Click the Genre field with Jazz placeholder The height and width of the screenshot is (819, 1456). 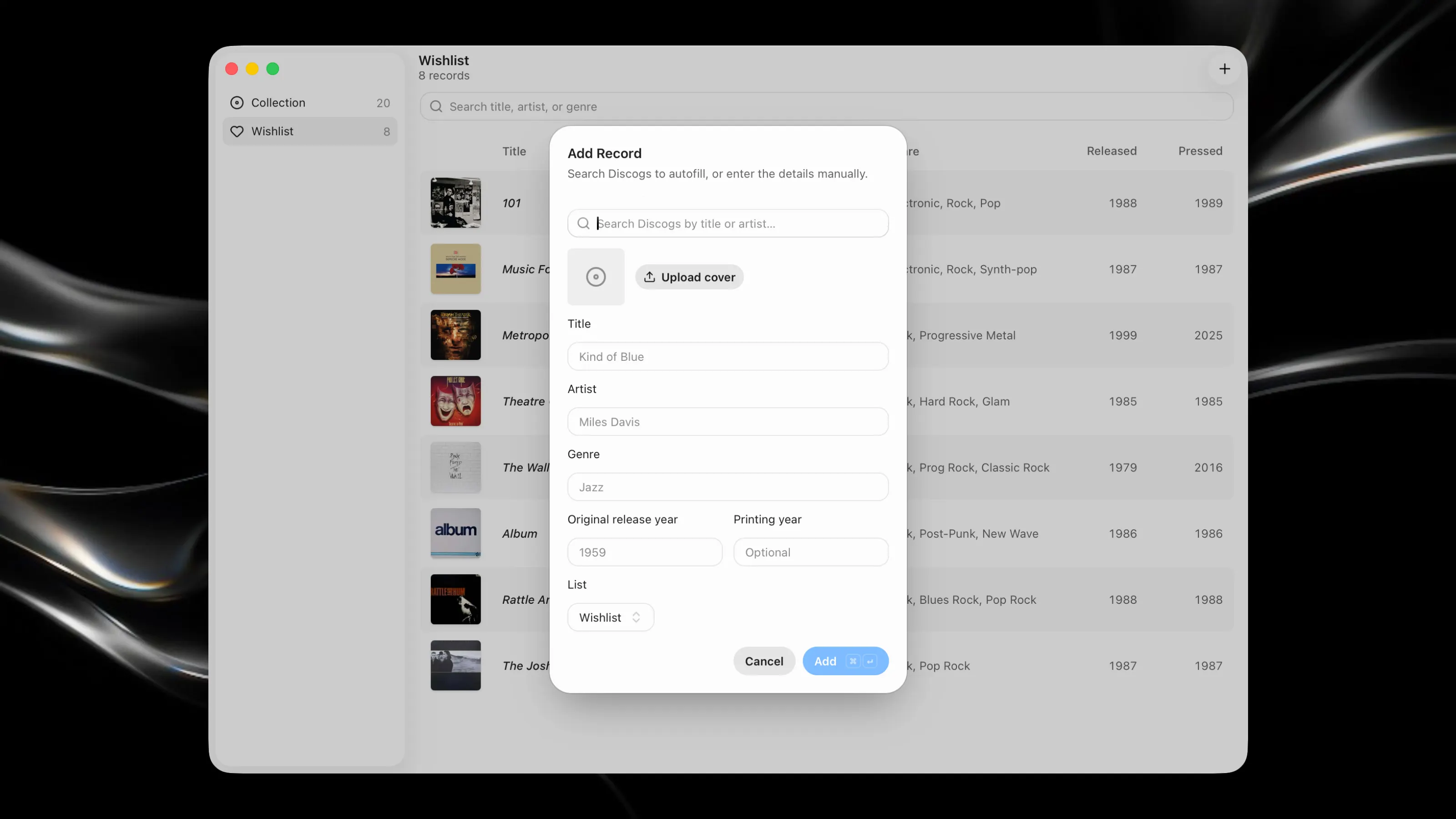point(728,487)
